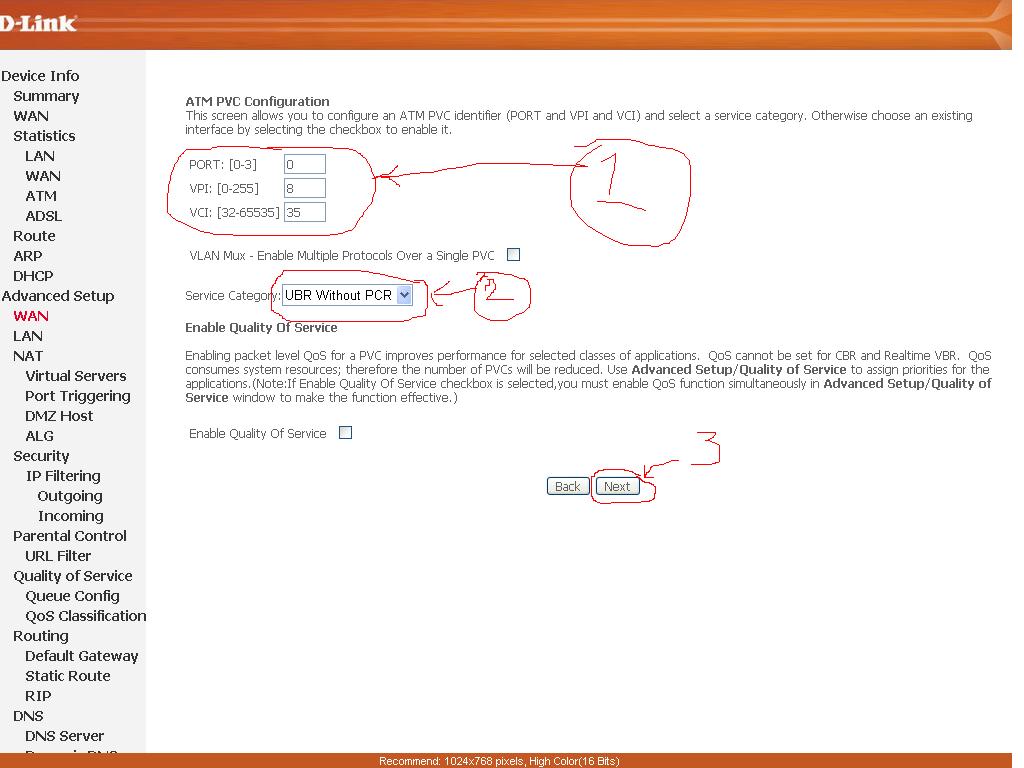
Task: Click the Next button
Action: coord(617,486)
